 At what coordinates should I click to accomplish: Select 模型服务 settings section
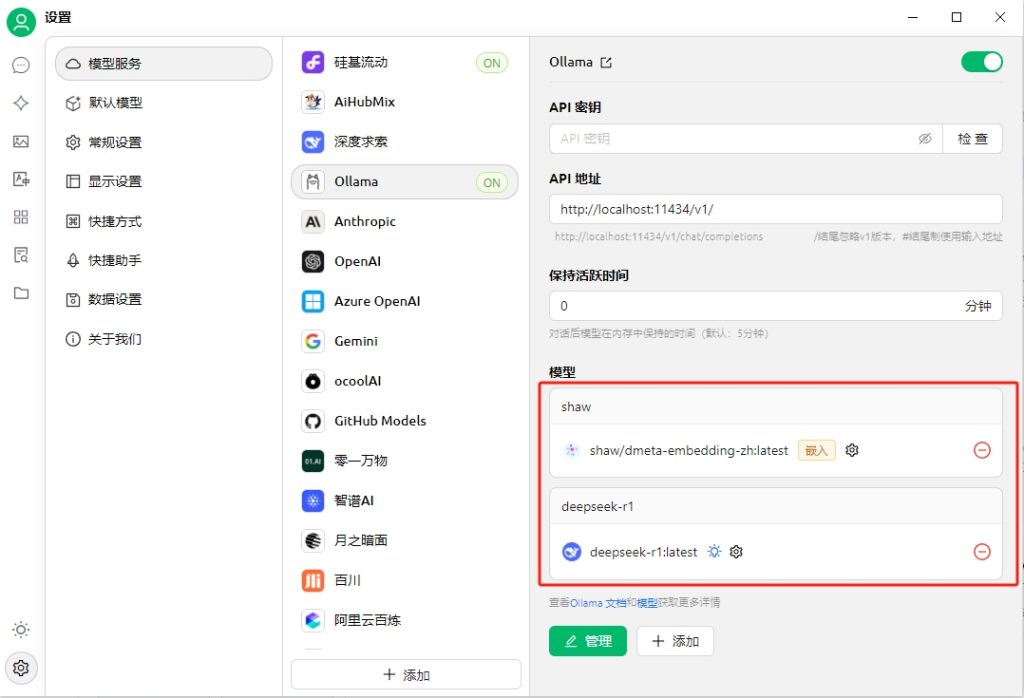click(x=164, y=63)
